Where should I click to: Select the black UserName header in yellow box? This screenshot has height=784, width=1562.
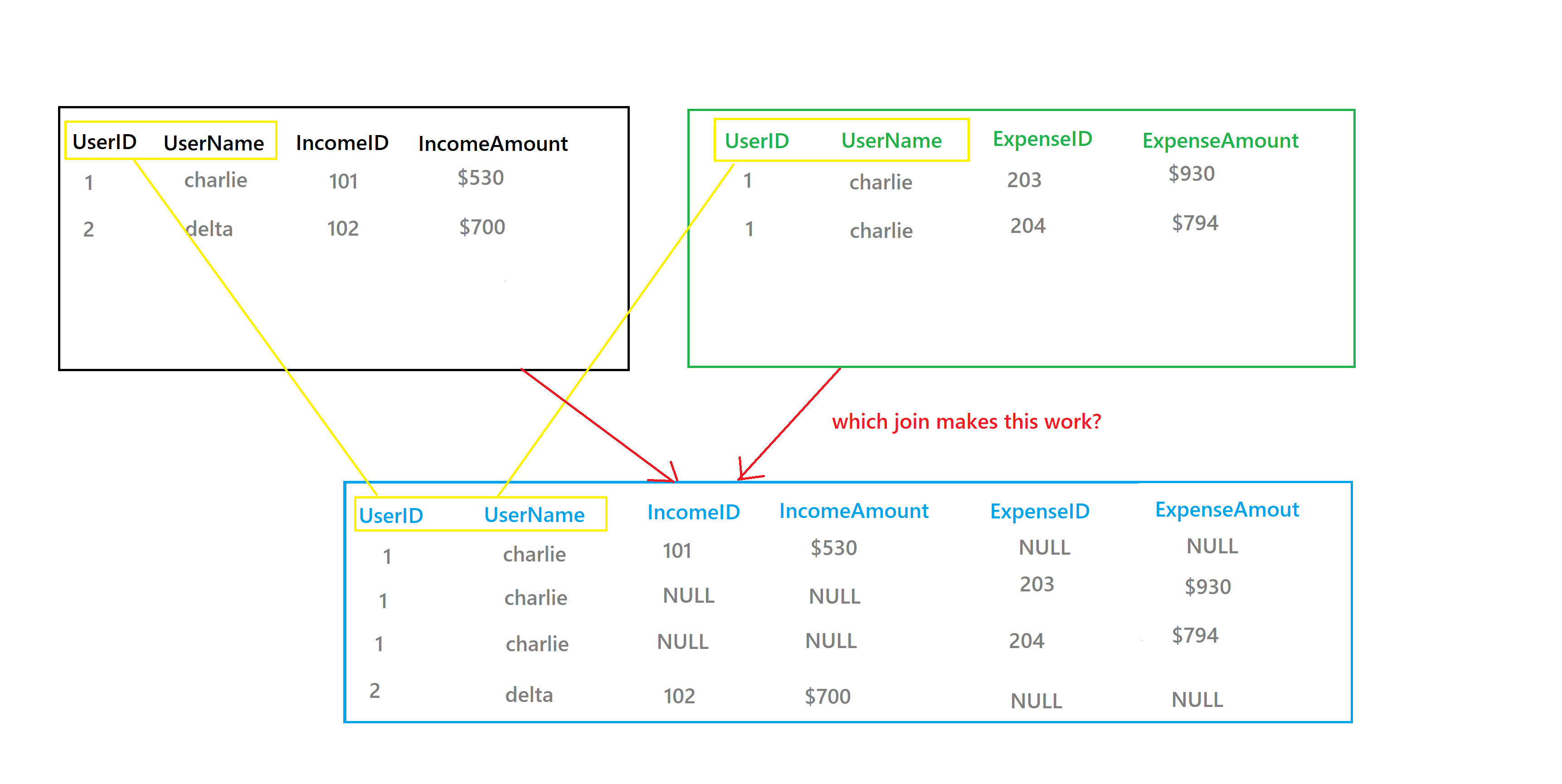click(x=214, y=143)
